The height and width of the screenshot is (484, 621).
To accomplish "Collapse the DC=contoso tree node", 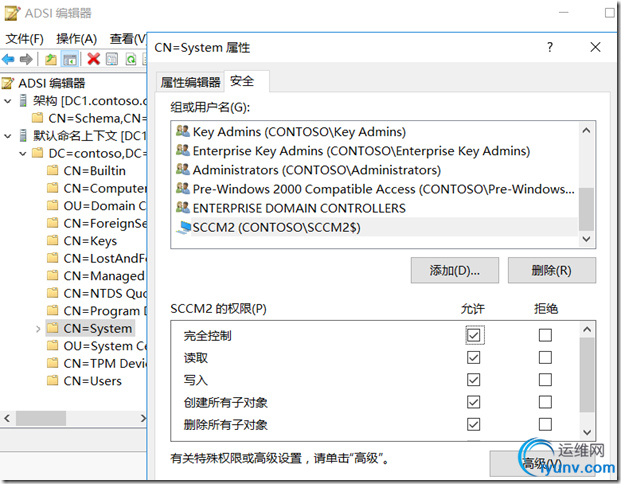I will tap(23, 153).
